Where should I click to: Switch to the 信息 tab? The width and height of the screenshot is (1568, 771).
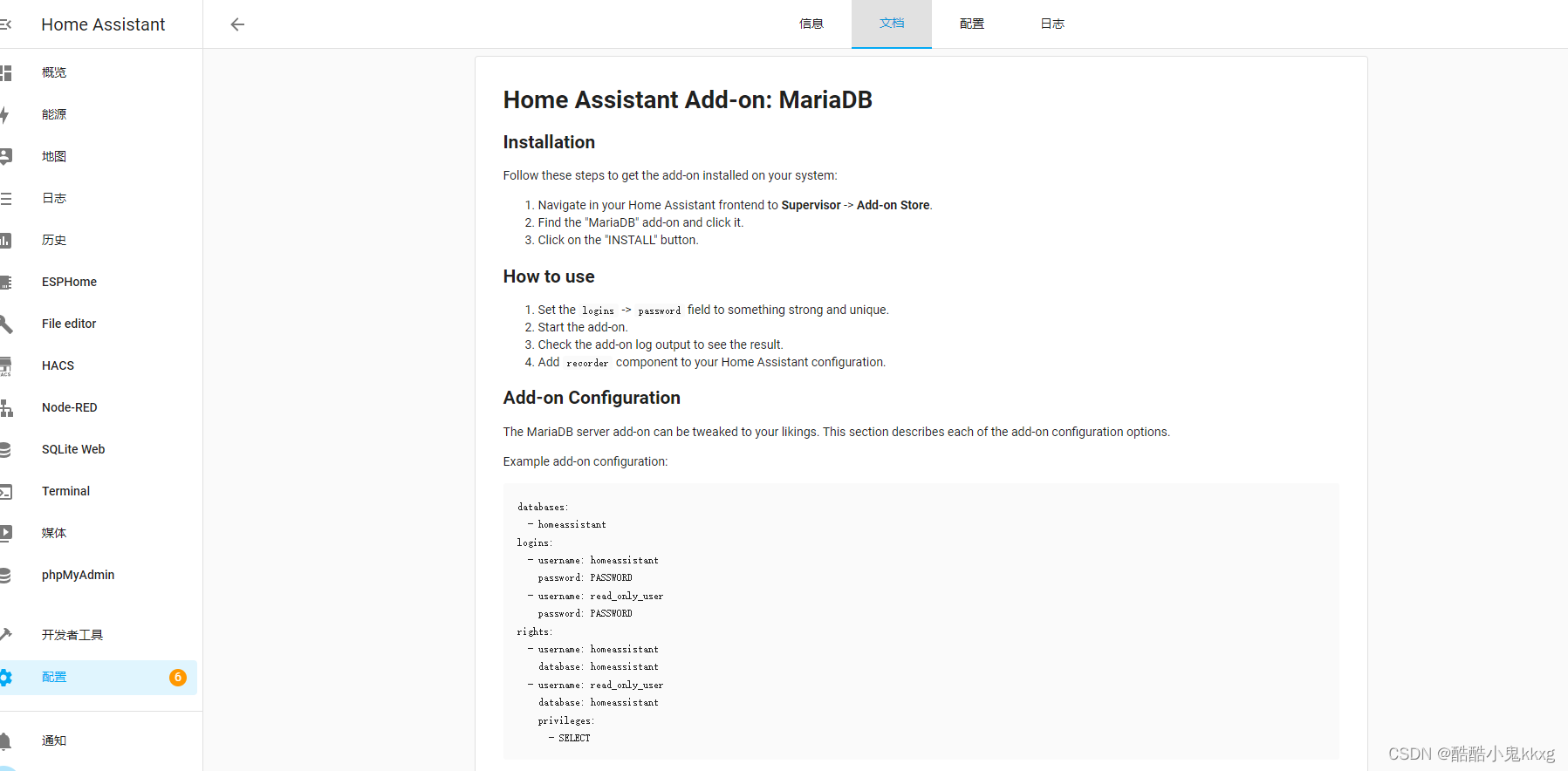pyautogui.click(x=811, y=24)
